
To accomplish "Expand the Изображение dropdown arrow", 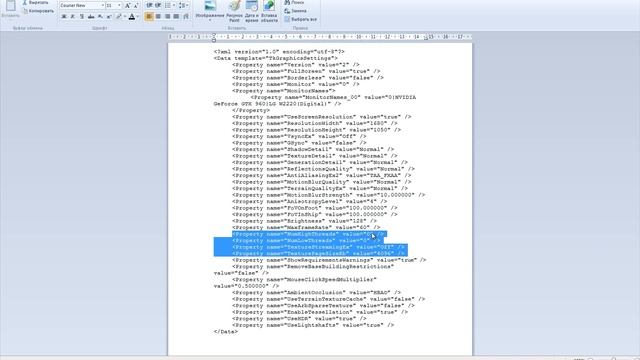I will click(x=210, y=20).
